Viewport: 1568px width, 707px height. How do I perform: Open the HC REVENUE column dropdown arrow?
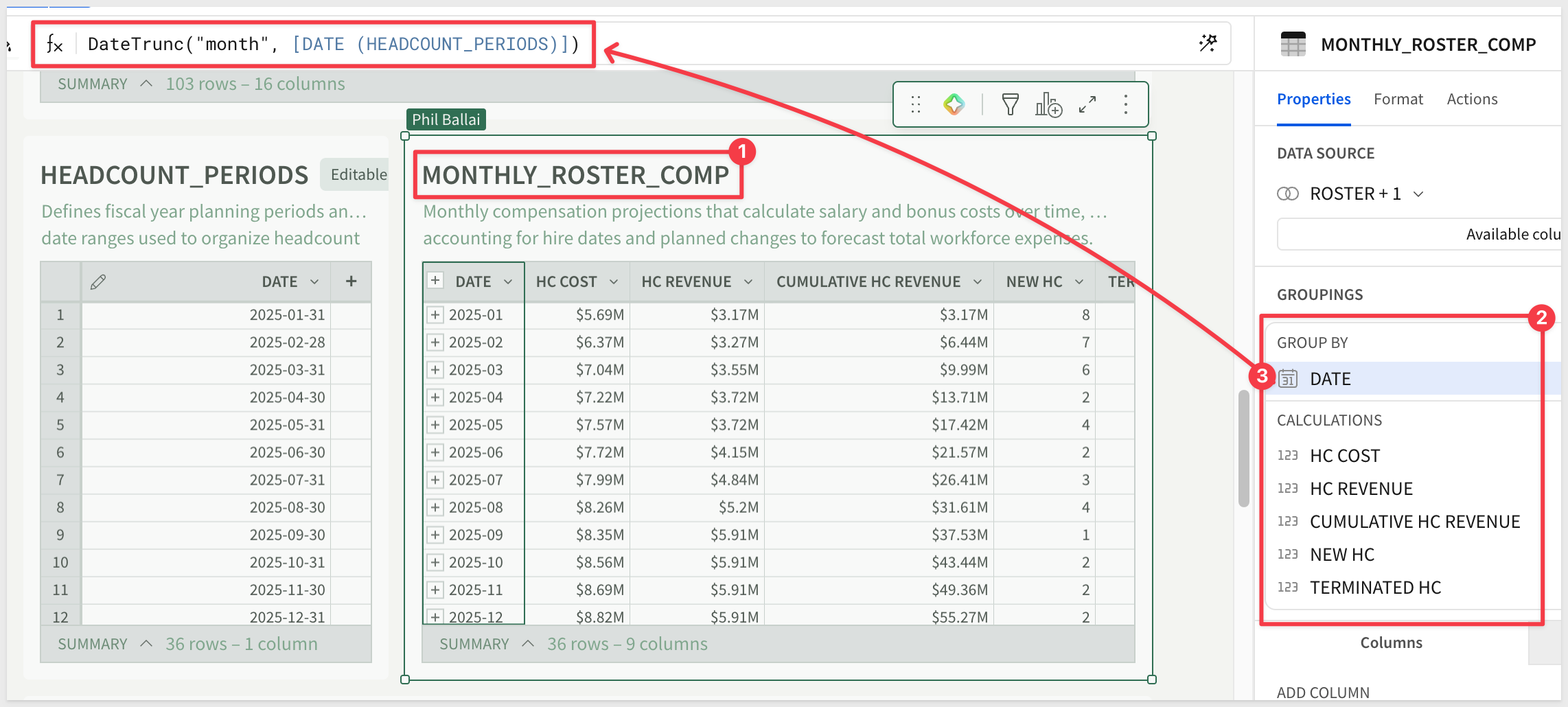click(x=748, y=282)
